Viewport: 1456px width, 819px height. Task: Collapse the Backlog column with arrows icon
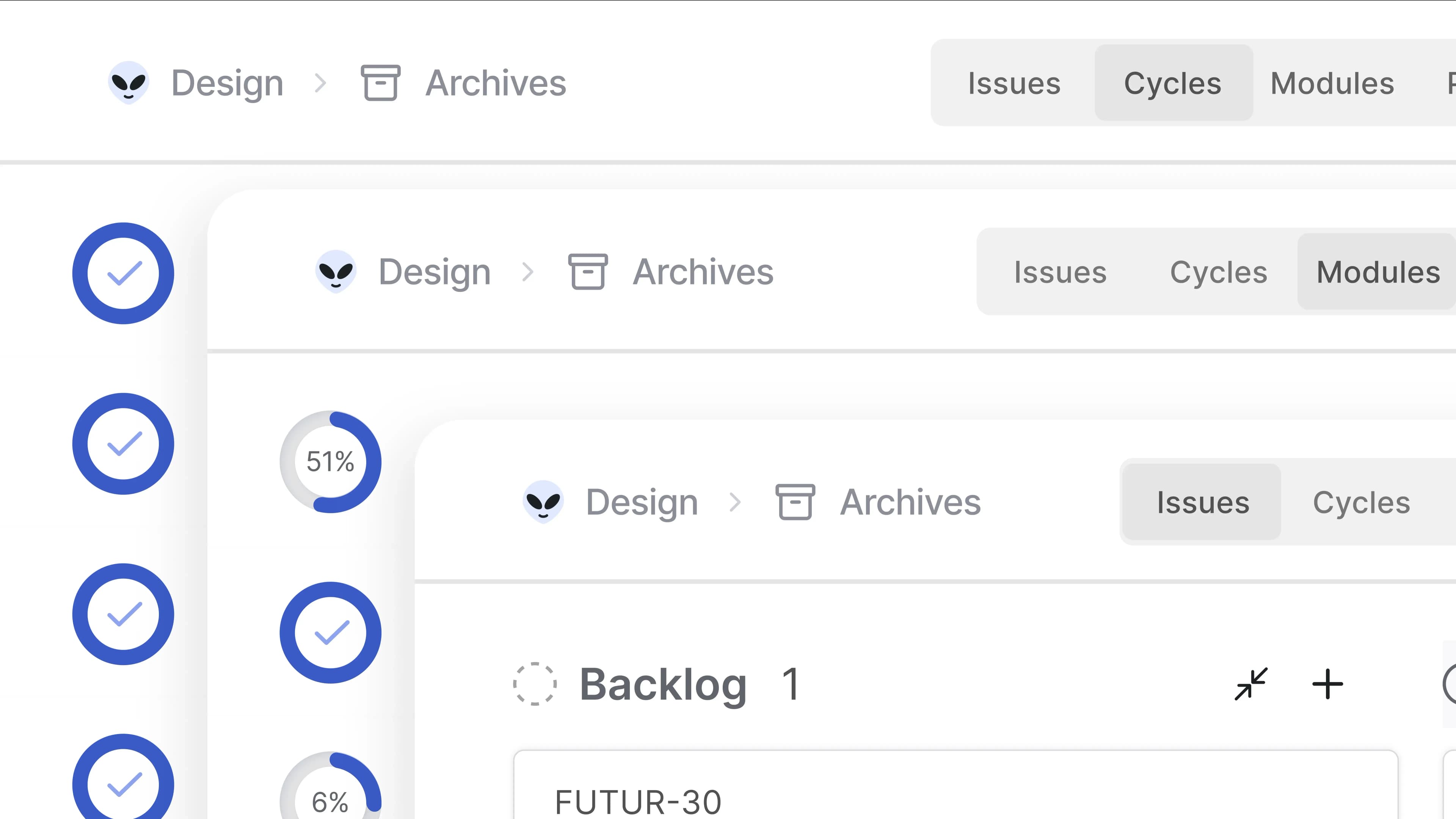coord(1251,684)
